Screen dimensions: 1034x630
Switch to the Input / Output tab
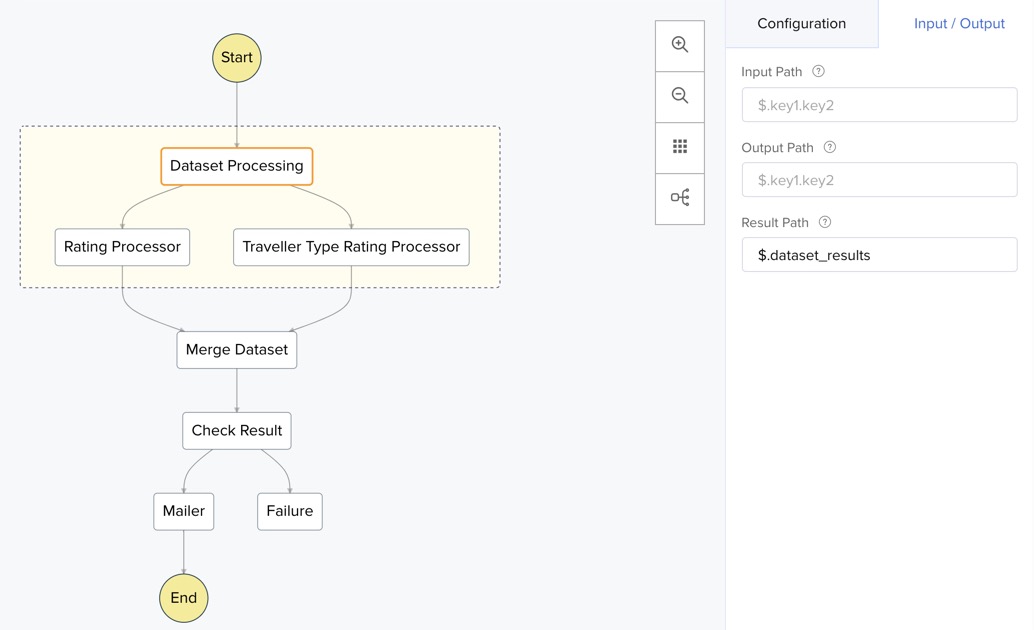pos(958,24)
